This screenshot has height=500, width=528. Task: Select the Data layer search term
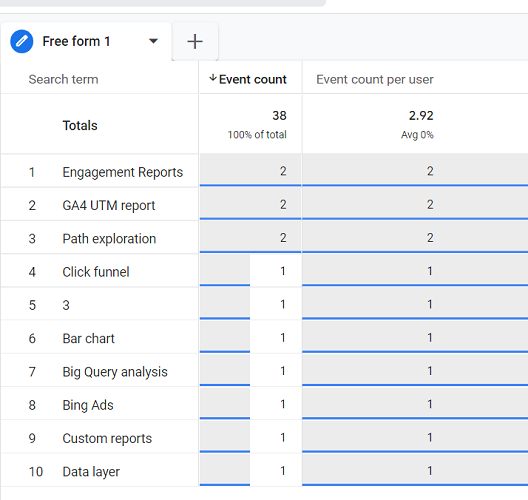[91, 472]
